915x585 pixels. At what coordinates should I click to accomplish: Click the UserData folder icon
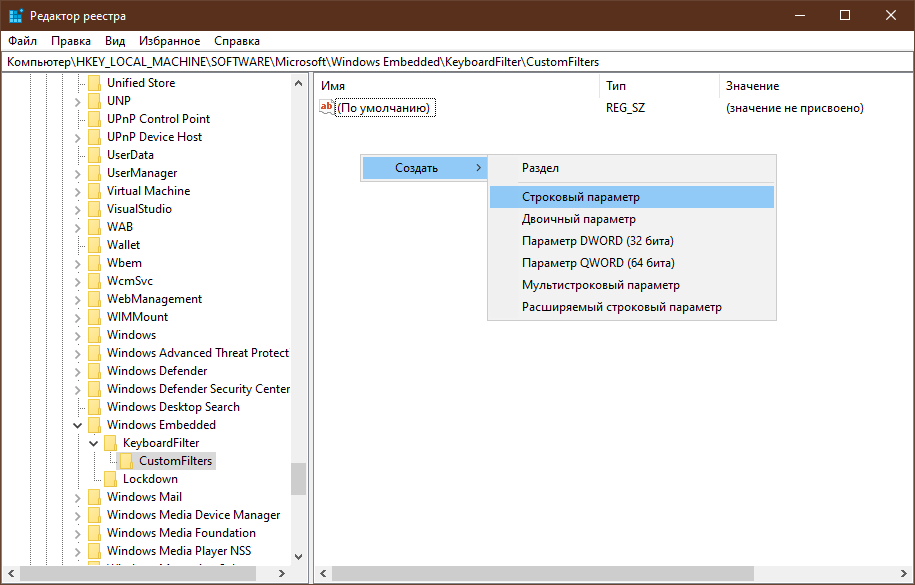coord(95,155)
